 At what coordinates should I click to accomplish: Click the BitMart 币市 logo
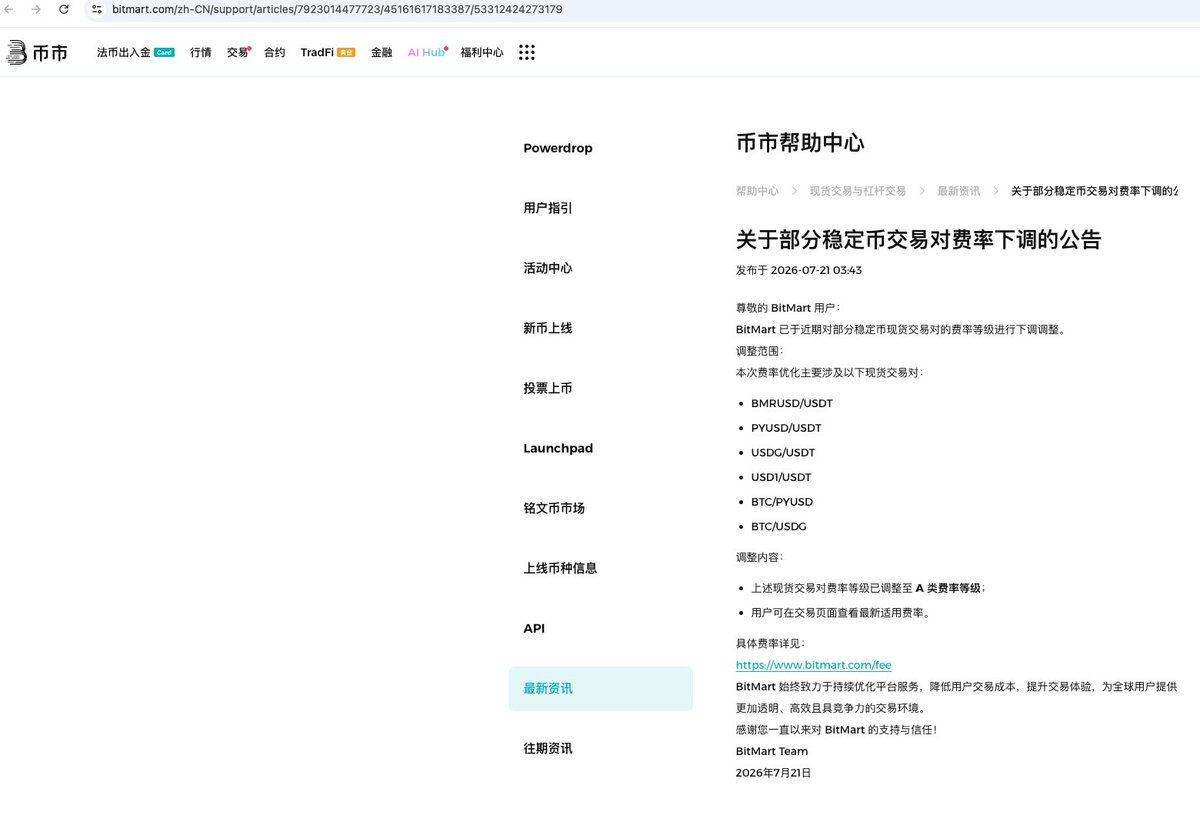click(37, 53)
